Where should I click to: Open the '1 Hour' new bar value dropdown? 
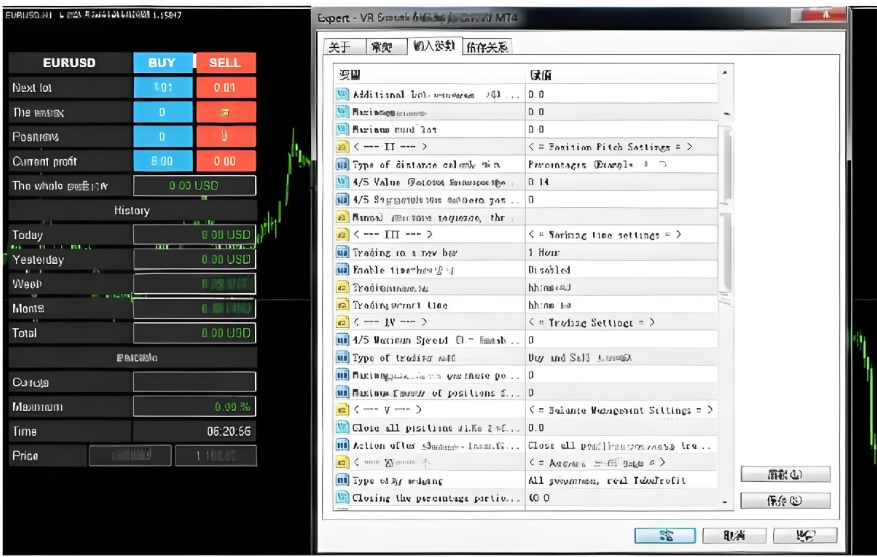click(x=620, y=252)
